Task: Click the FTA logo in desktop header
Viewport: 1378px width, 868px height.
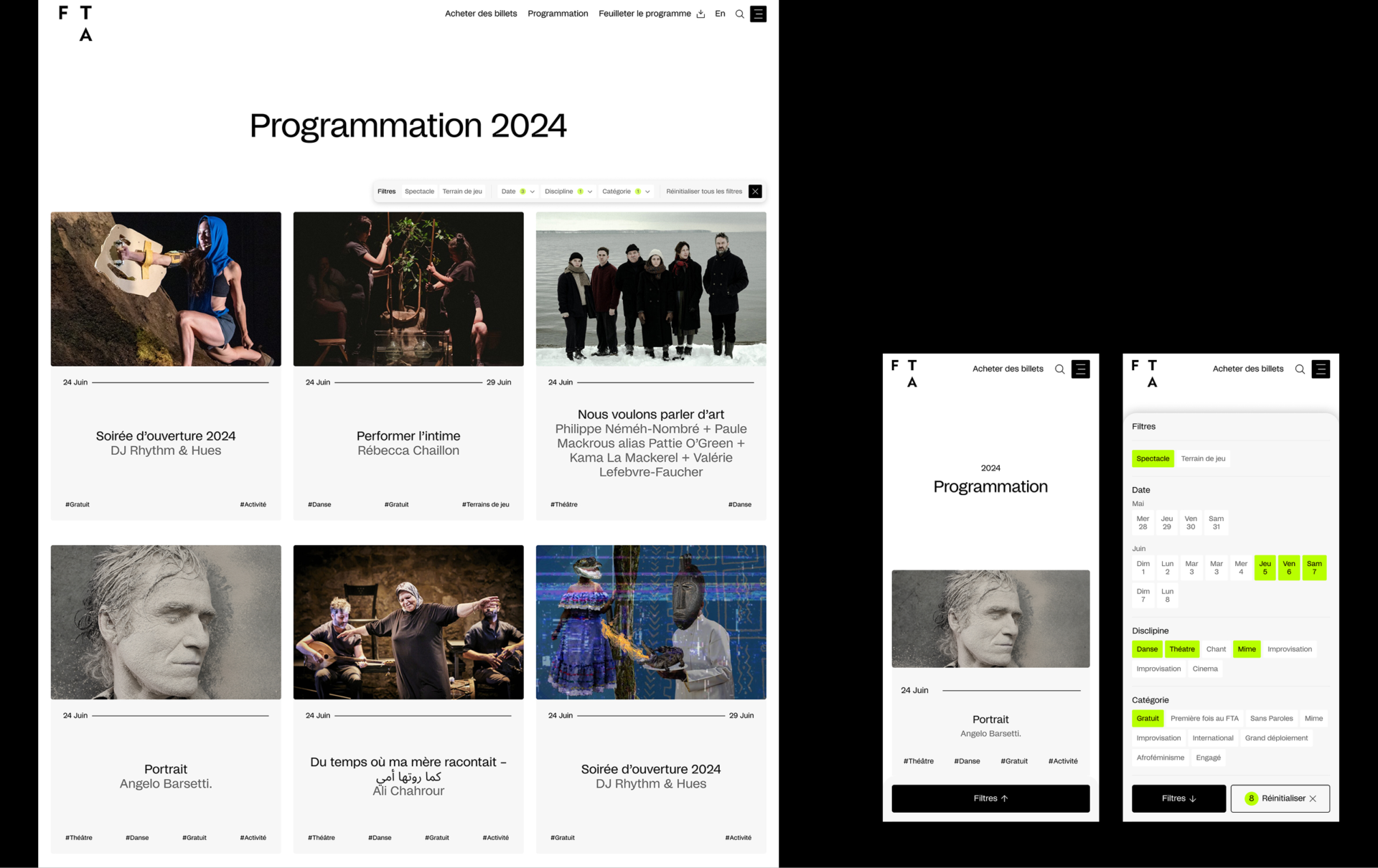Action: [75, 23]
